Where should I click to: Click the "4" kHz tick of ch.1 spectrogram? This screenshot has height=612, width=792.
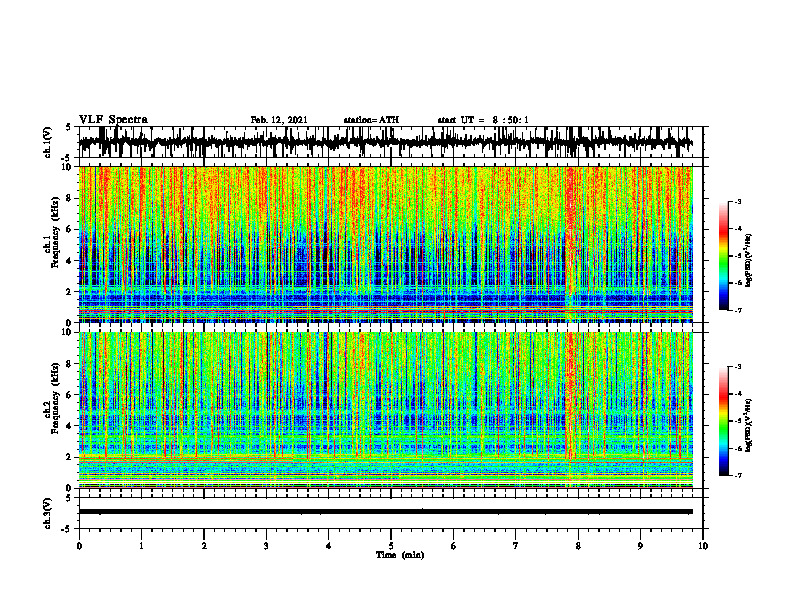click(70, 261)
